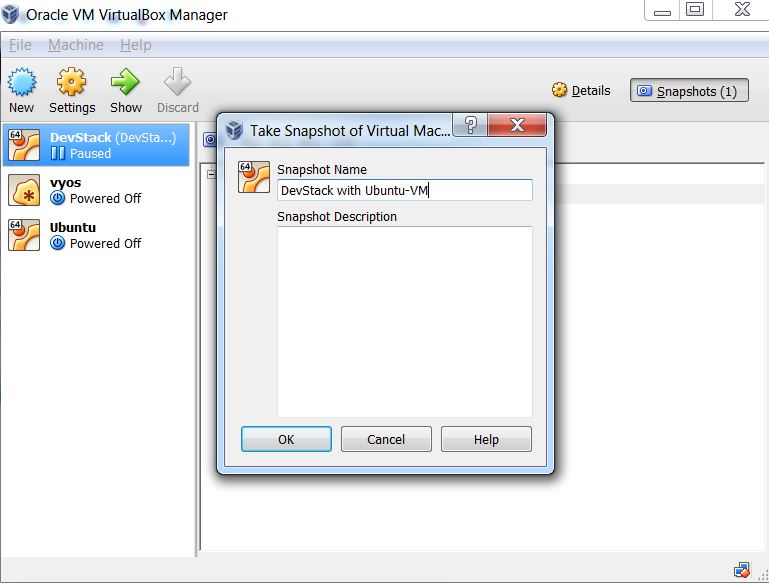Maximize the VirtualBox Manager window
This screenshot has width=769, height=584.
click(695, 10)
